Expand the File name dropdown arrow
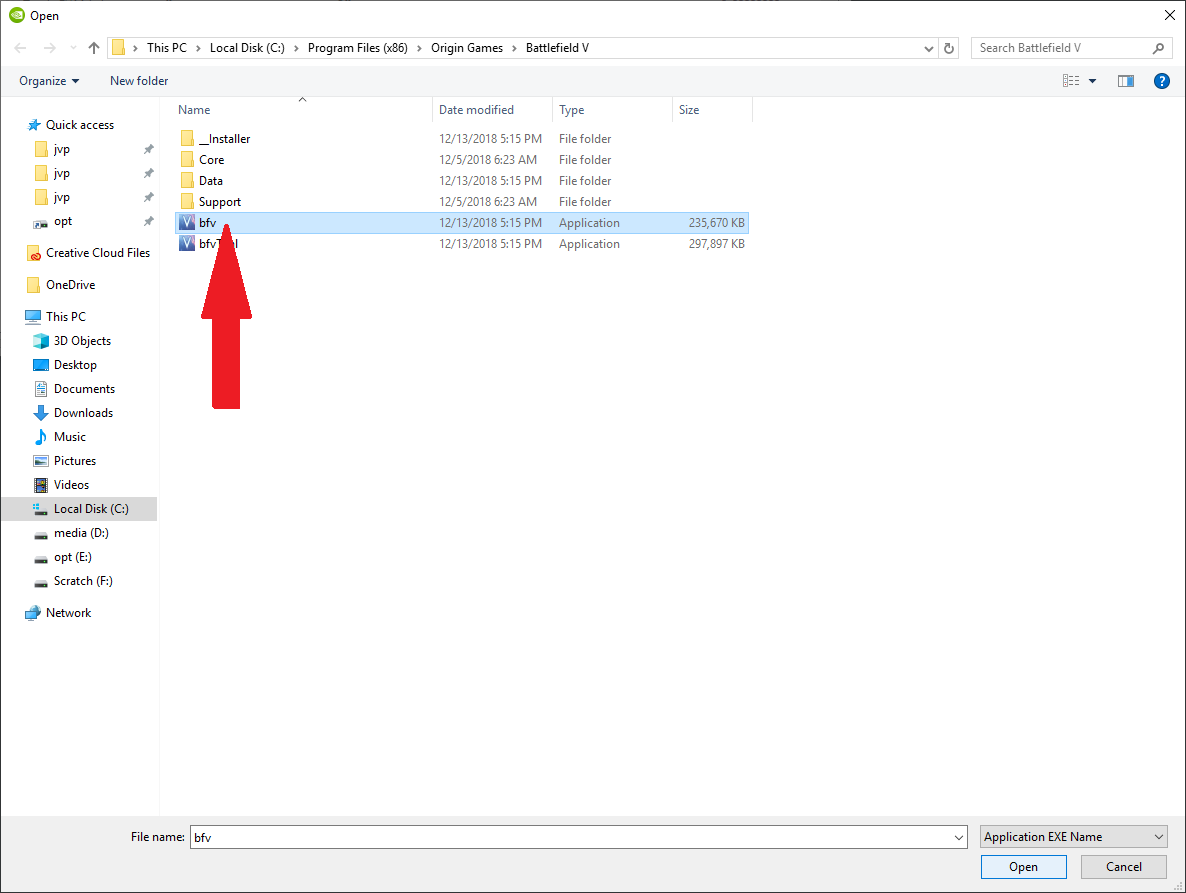This screenshot has width=1186, height=893. pyautogui.click(x=959, y=837)
